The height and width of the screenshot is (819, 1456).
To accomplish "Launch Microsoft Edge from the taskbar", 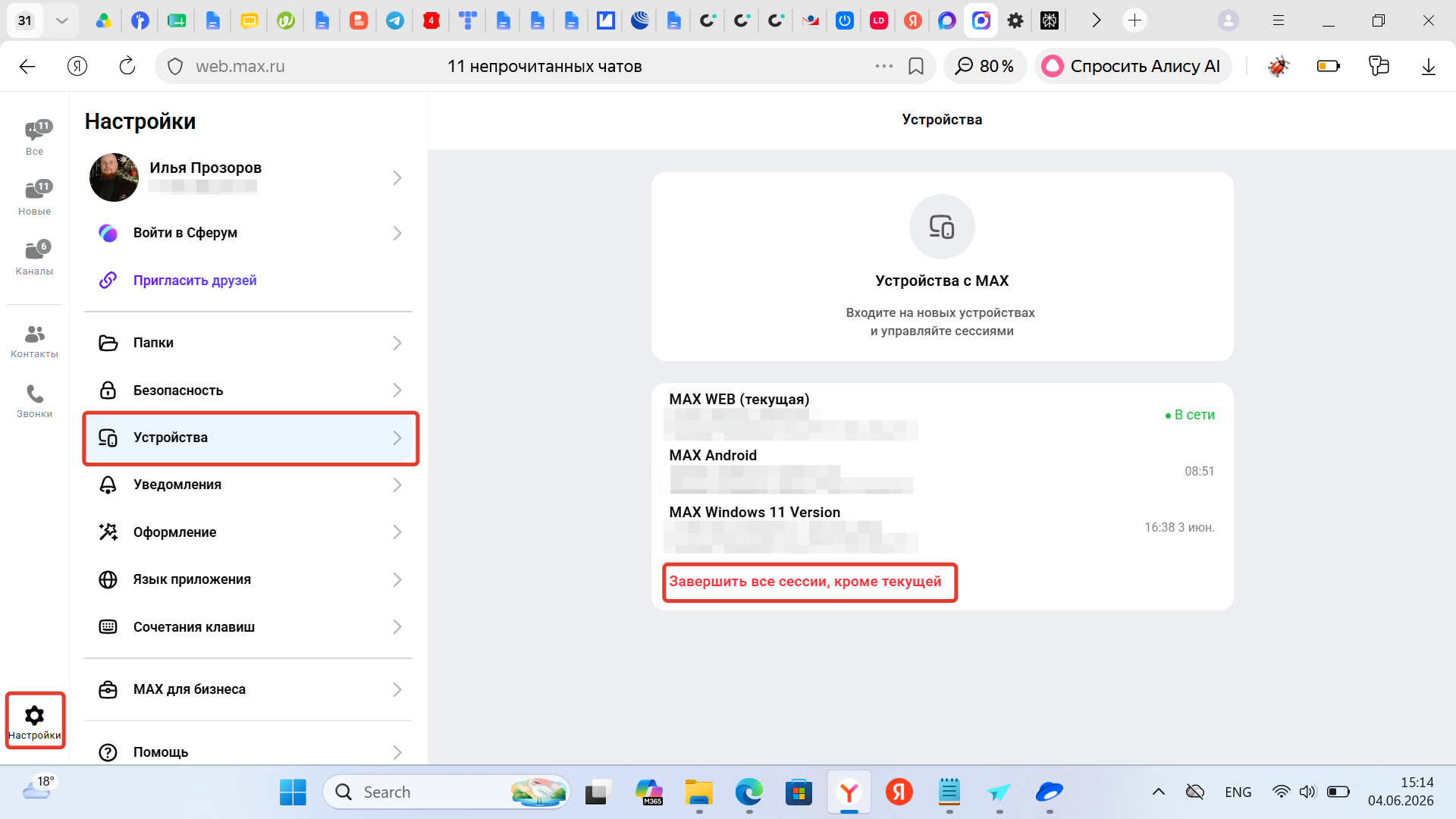I will 748,792.
